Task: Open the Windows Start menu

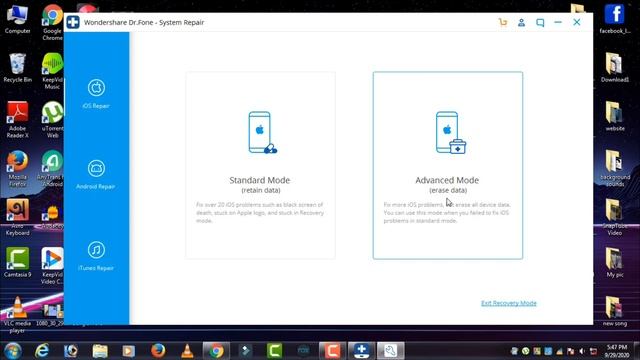Action: (x=13, y=351)
